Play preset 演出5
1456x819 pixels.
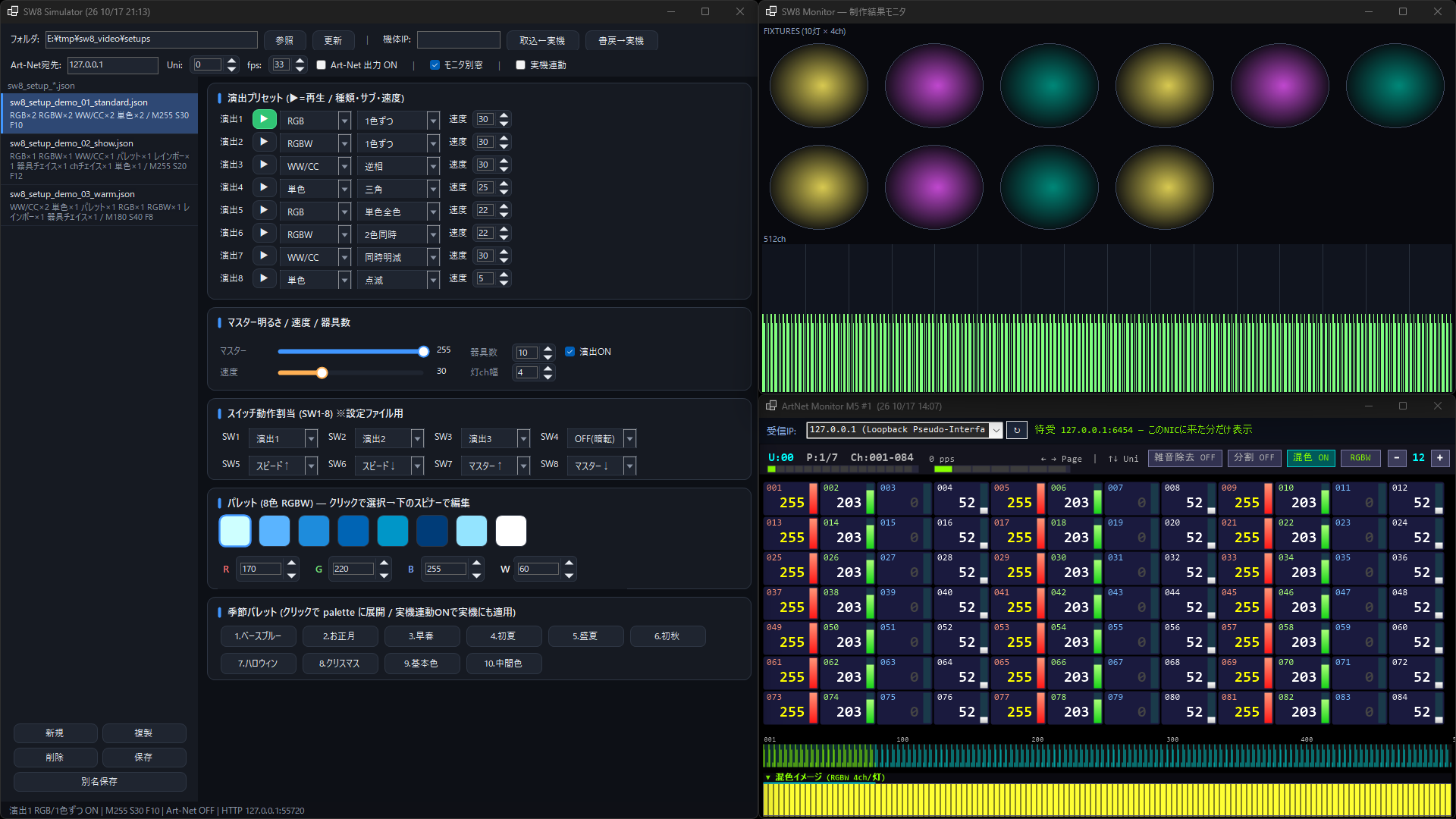point(264,210)
